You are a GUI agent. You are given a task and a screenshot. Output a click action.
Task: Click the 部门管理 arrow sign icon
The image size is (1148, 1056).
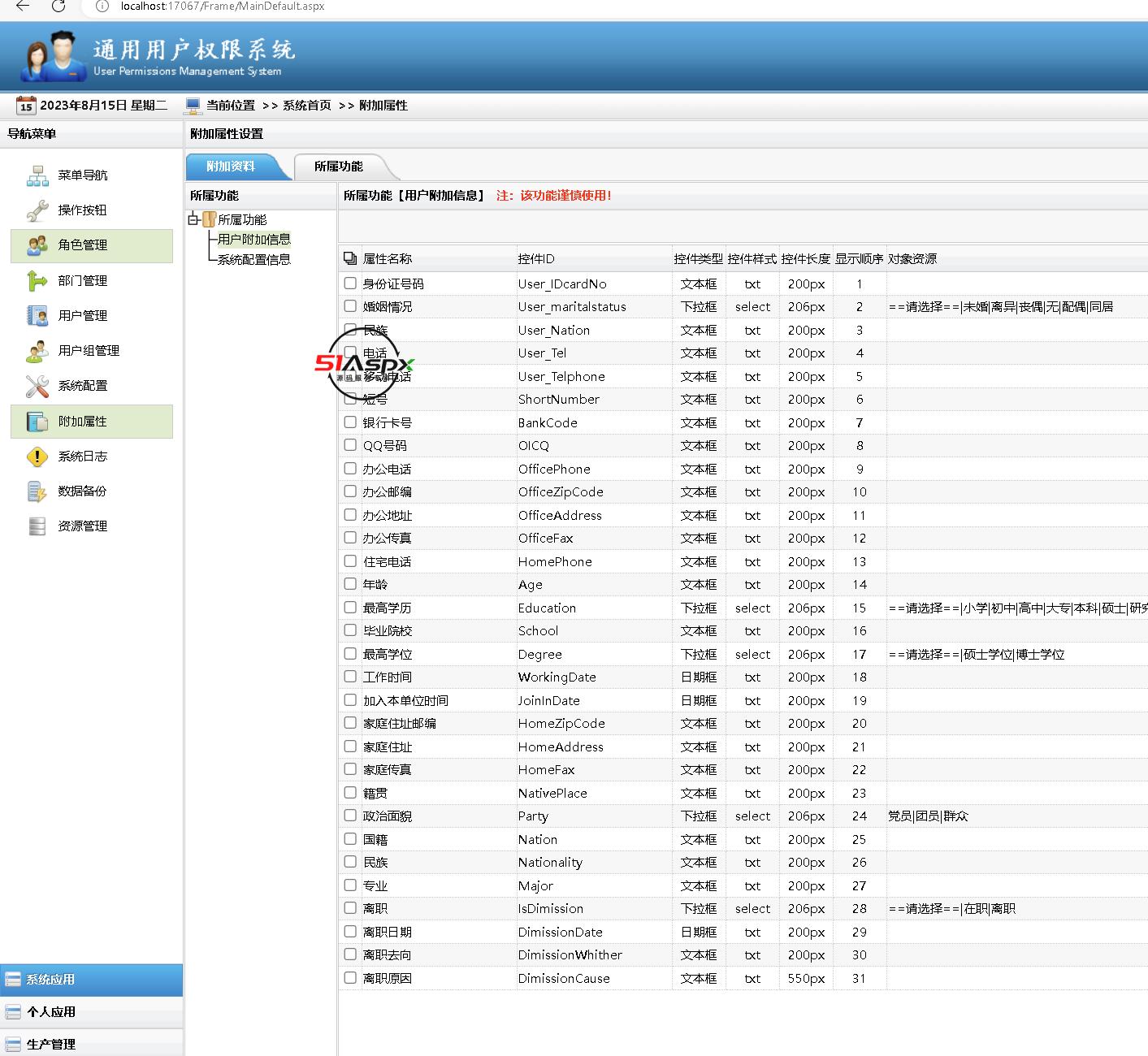pos(37,281)
